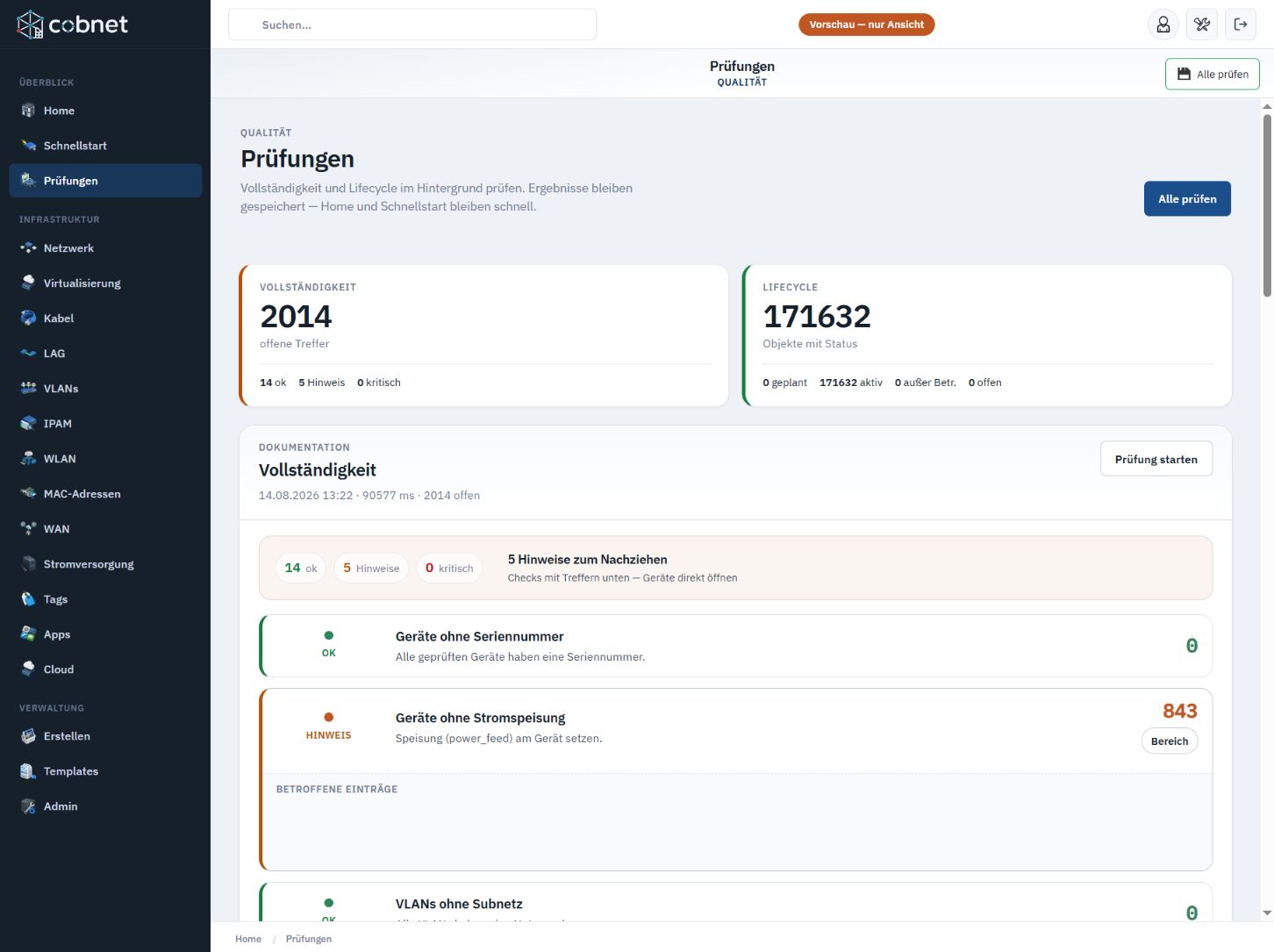Click the IPAM icon in the sidebar
Viewport: 1274px width, 952px height.
click(28, 424)
